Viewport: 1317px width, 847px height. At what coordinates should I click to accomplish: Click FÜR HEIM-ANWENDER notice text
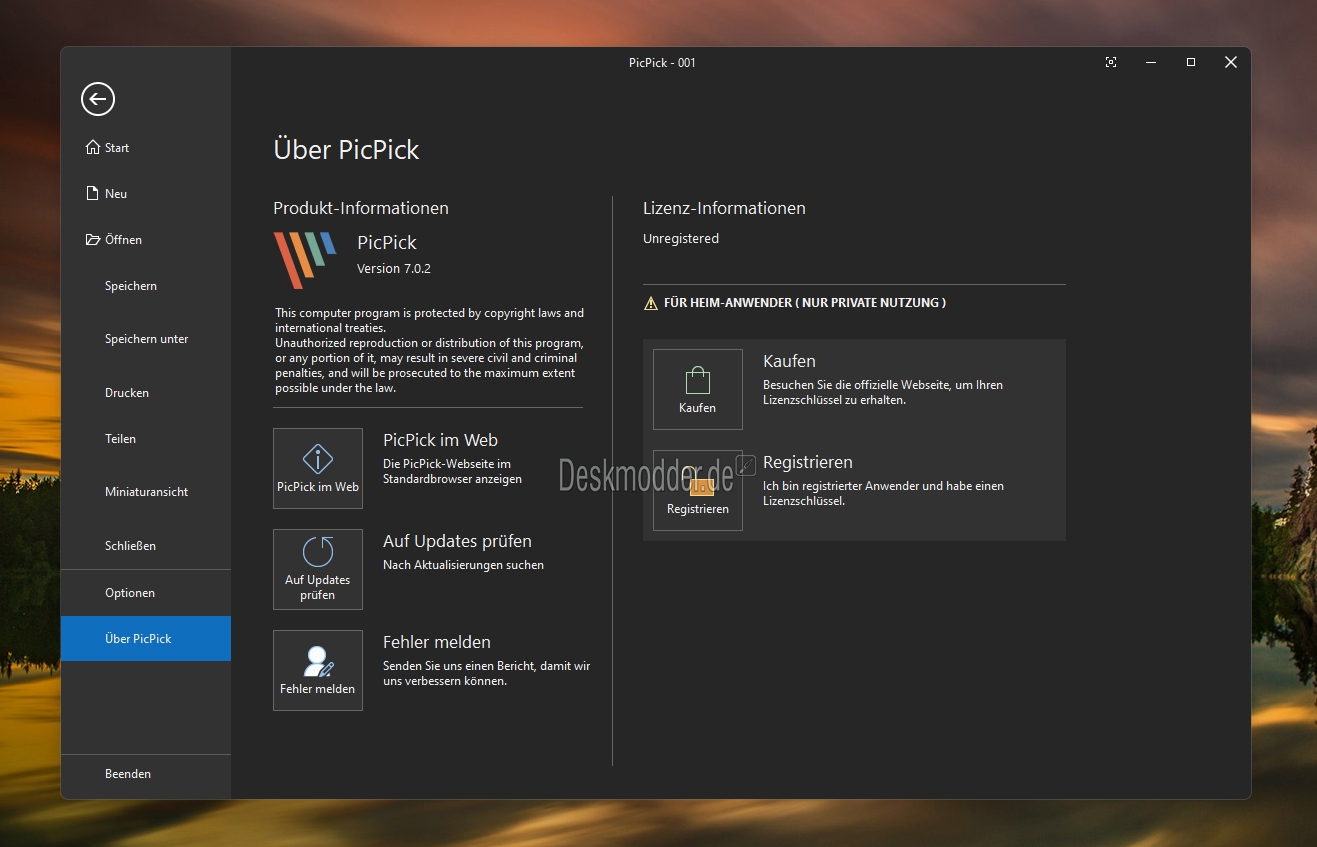[x=805, y=302]
